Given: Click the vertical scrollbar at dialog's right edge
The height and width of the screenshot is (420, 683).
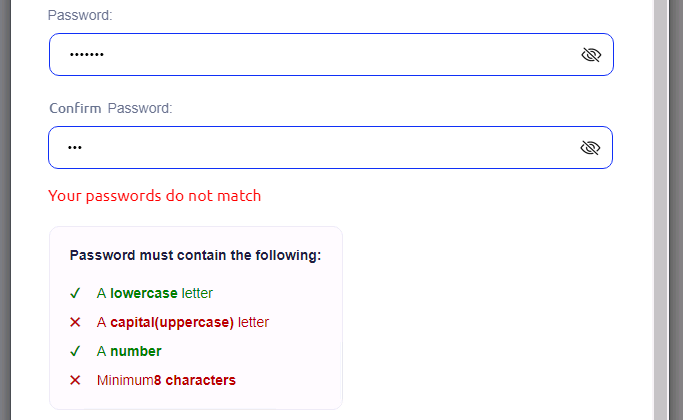Looking at the screenshot, I should [x=661, y=200].
